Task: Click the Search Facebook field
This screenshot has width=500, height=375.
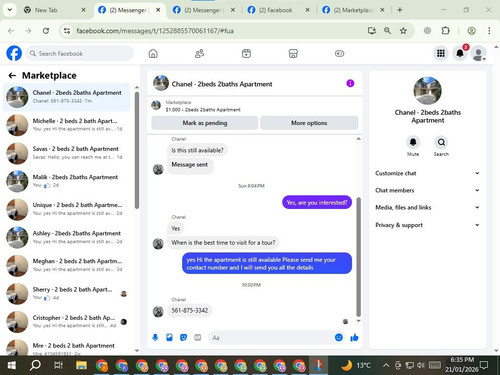Action: point(80,53)
